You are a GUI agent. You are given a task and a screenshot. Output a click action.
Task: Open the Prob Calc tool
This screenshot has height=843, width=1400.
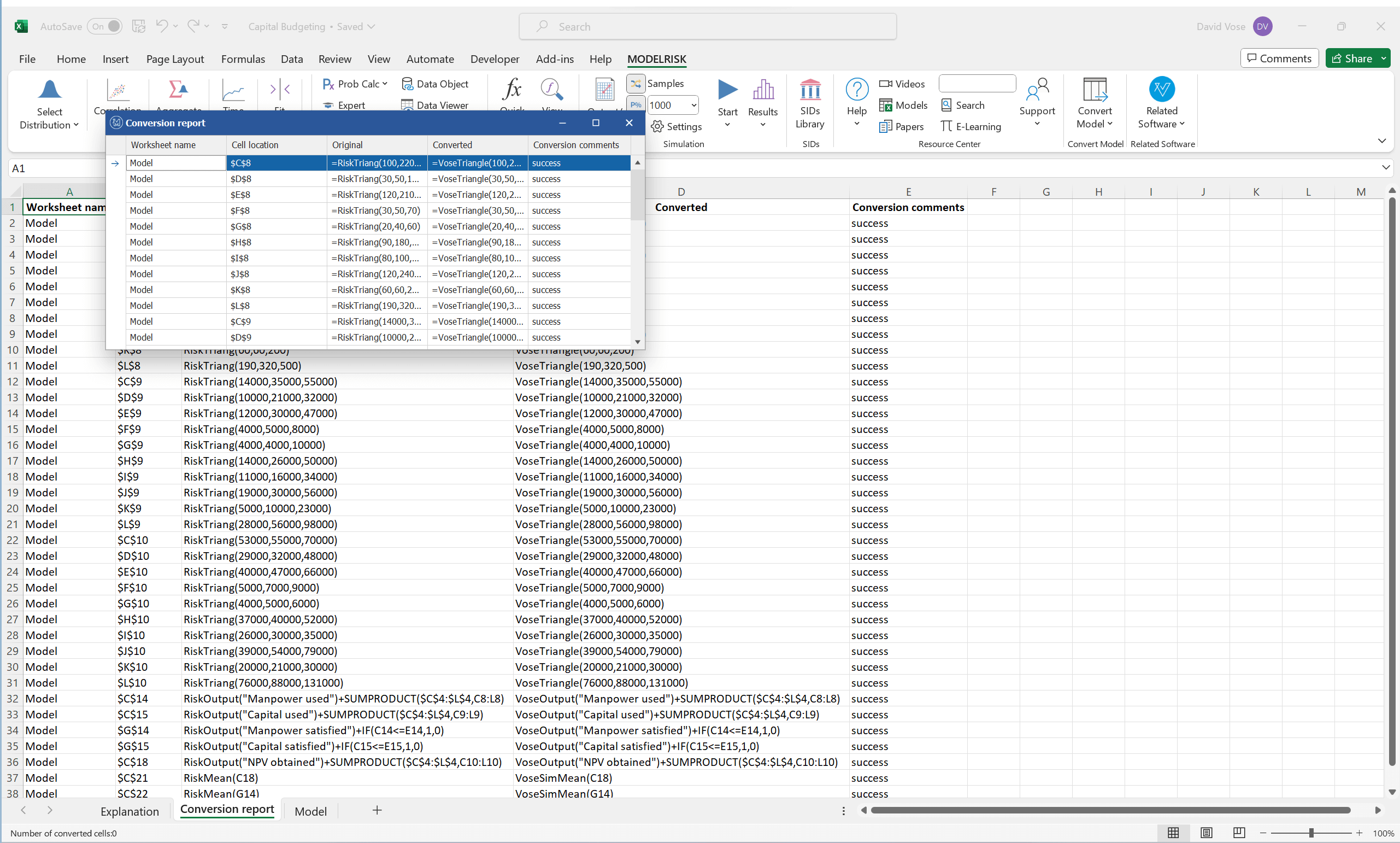point(352,84)
